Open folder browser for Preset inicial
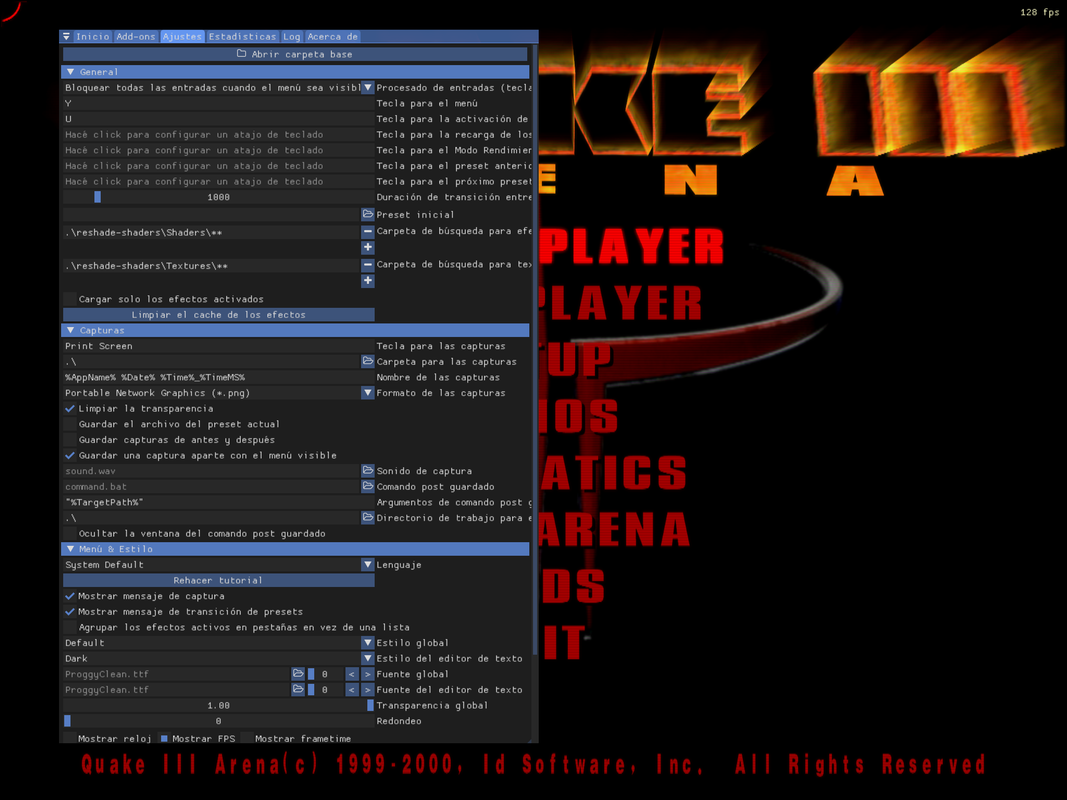 pyautogui.click(x=367, y=214)
